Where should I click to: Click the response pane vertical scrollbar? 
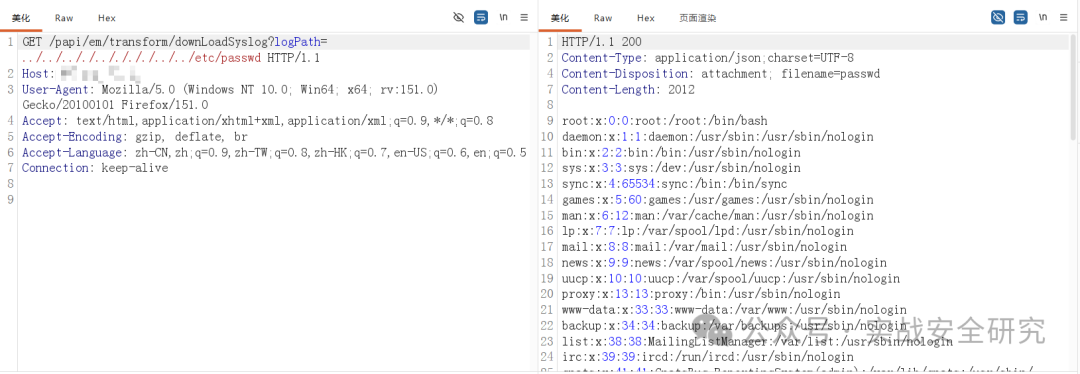coord(1073,86)
